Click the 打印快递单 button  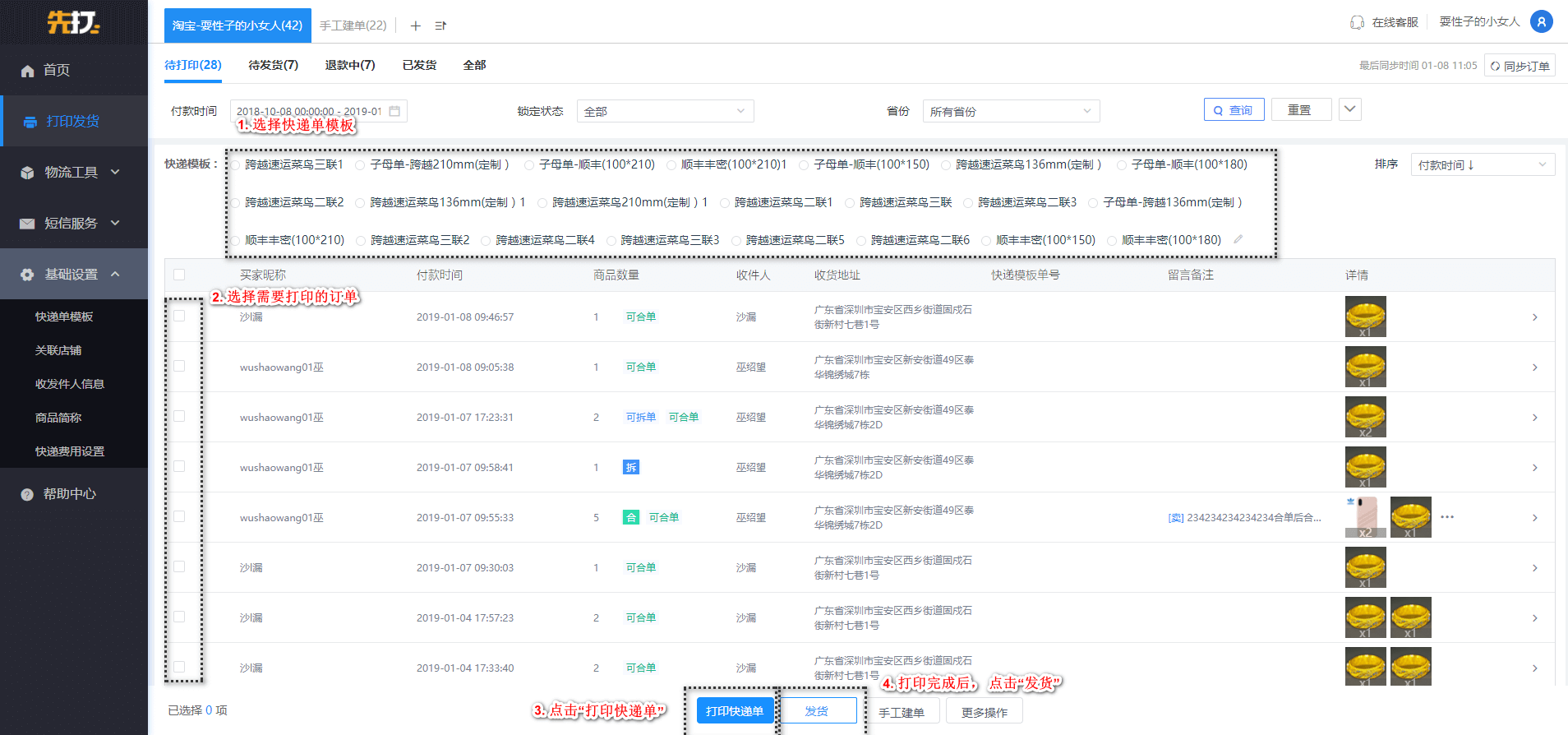click(x=734, y=711)
